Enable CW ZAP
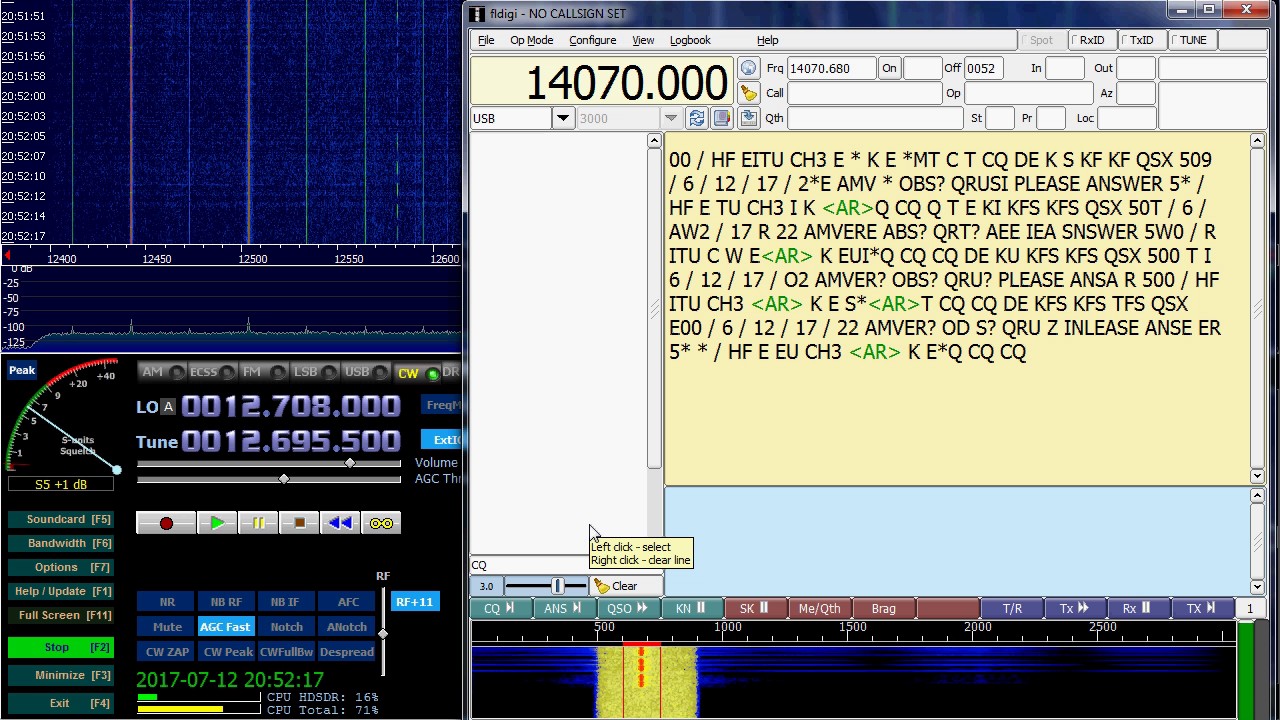The width and height of the screenshot is (1280, 720). (167, 652)
